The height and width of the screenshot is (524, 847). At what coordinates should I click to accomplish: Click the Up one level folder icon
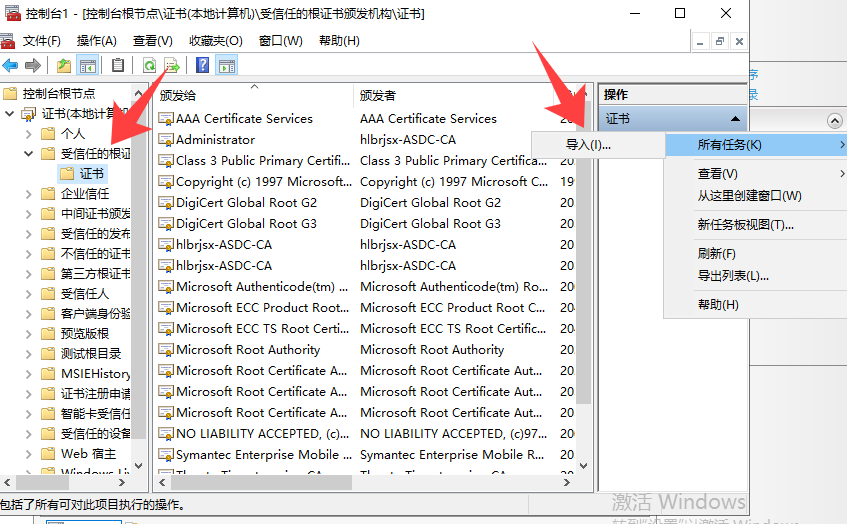point(64,65)
